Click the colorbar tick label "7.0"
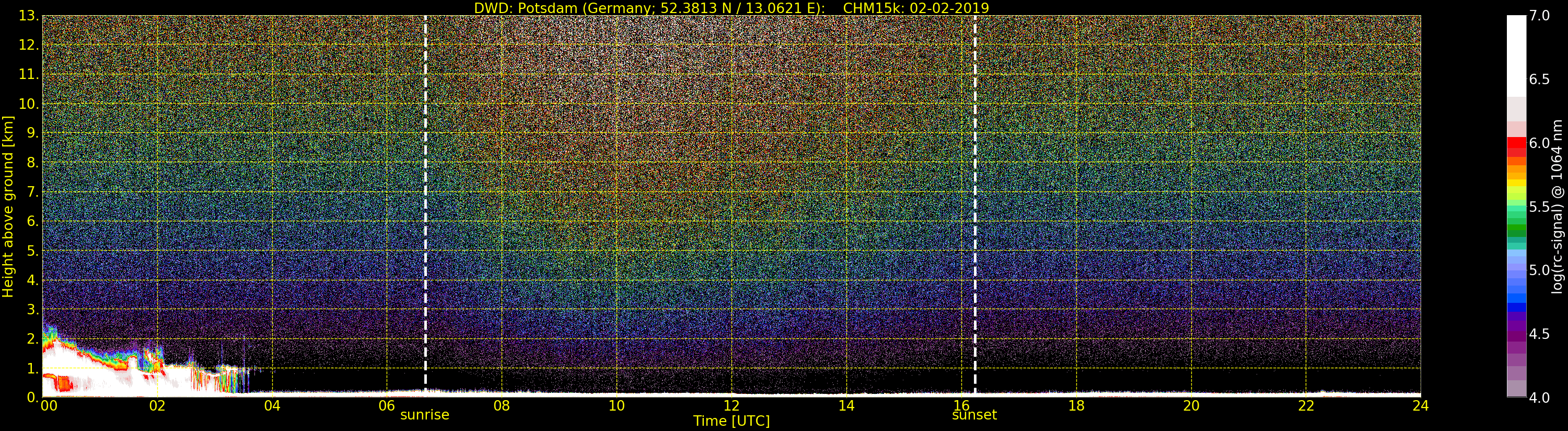 click(x=1539, y=16)
